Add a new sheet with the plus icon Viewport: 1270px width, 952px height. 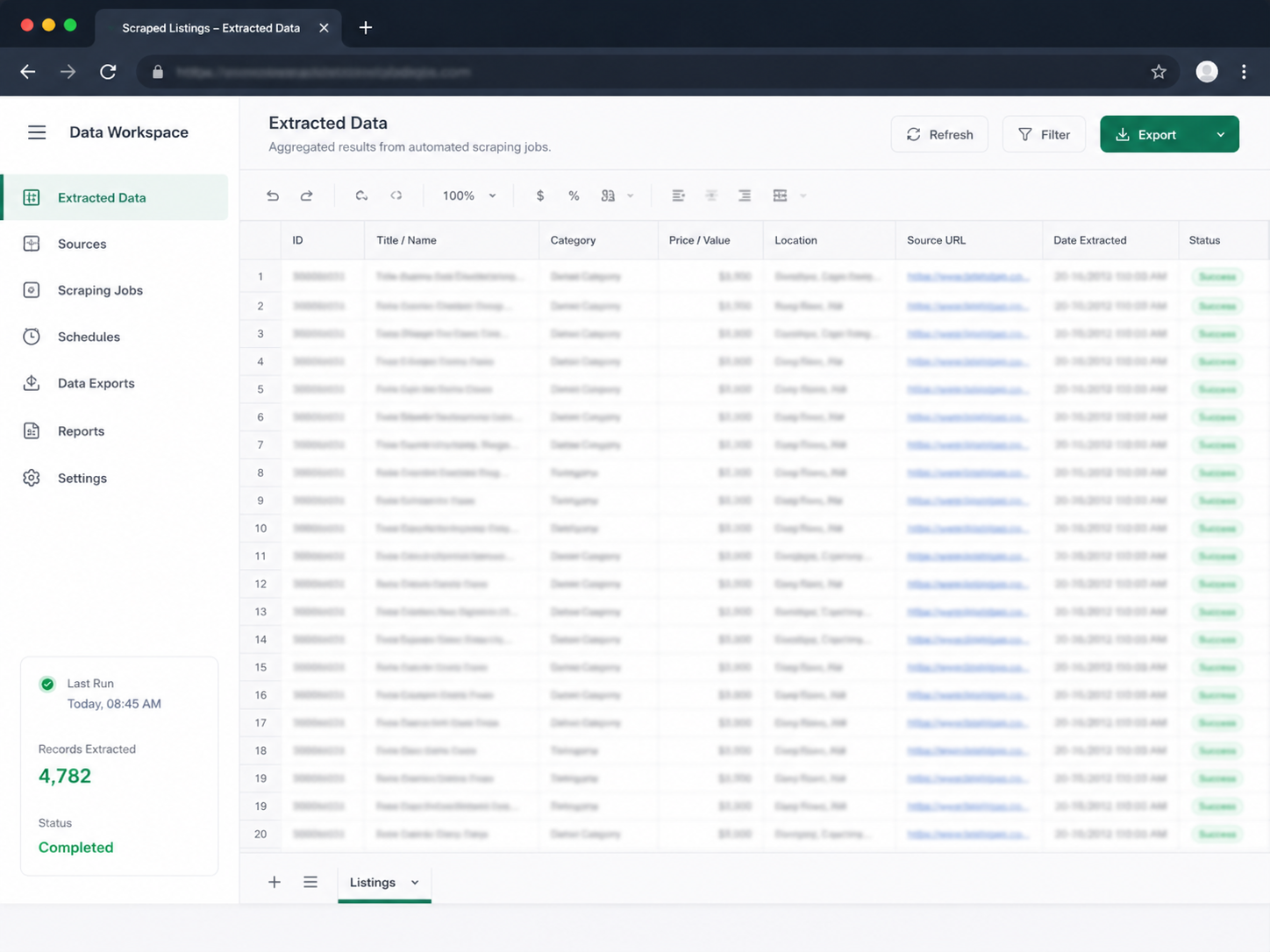[275, 882]
